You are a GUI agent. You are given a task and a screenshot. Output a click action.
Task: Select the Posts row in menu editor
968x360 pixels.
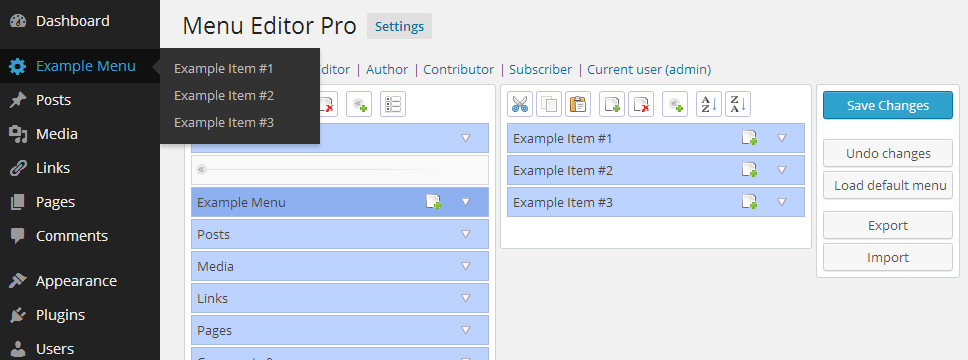[340, 234]
